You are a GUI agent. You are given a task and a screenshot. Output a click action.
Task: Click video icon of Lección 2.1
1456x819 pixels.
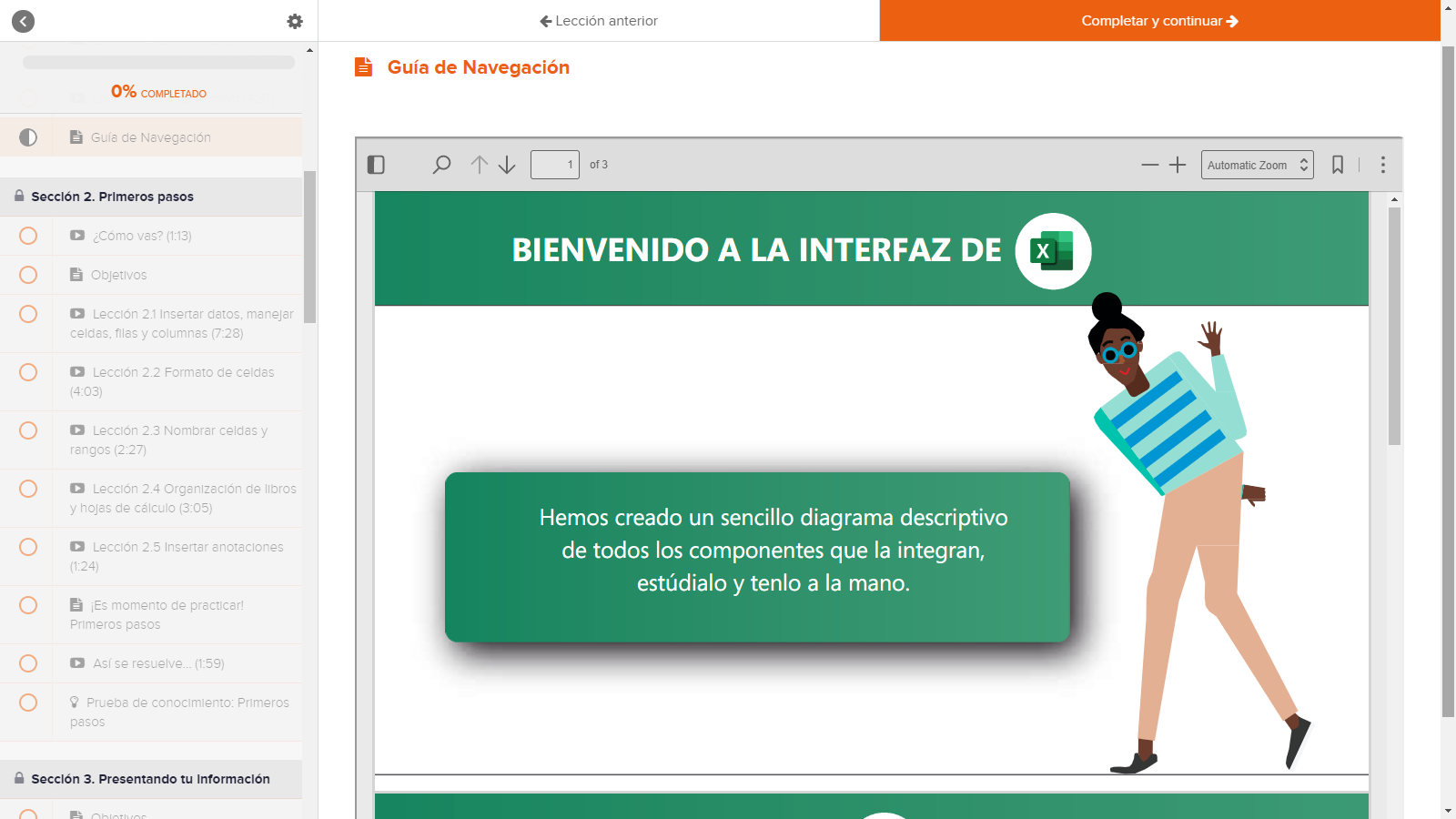coord(77,313)
